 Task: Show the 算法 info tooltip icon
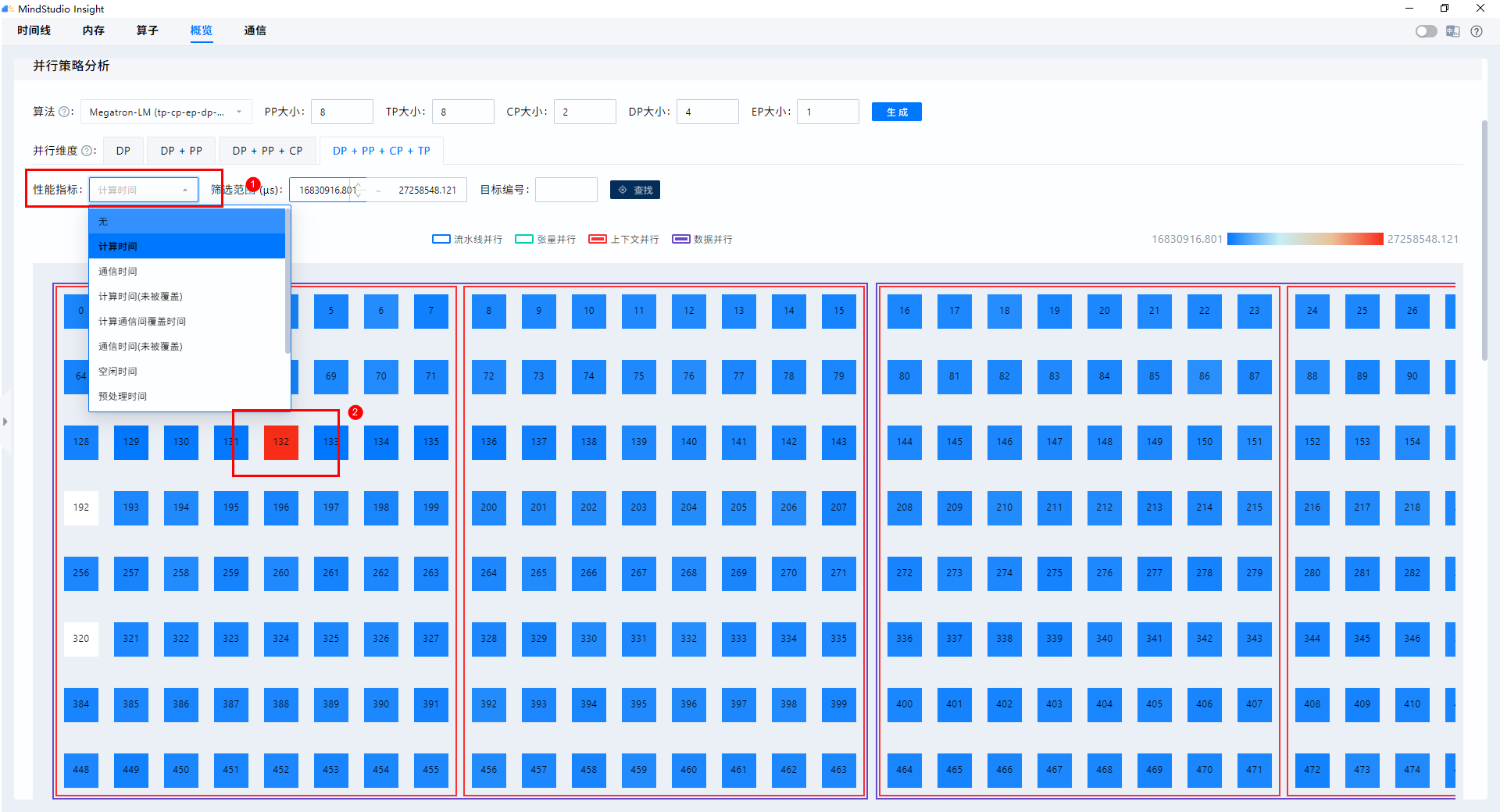click(64, 112)
